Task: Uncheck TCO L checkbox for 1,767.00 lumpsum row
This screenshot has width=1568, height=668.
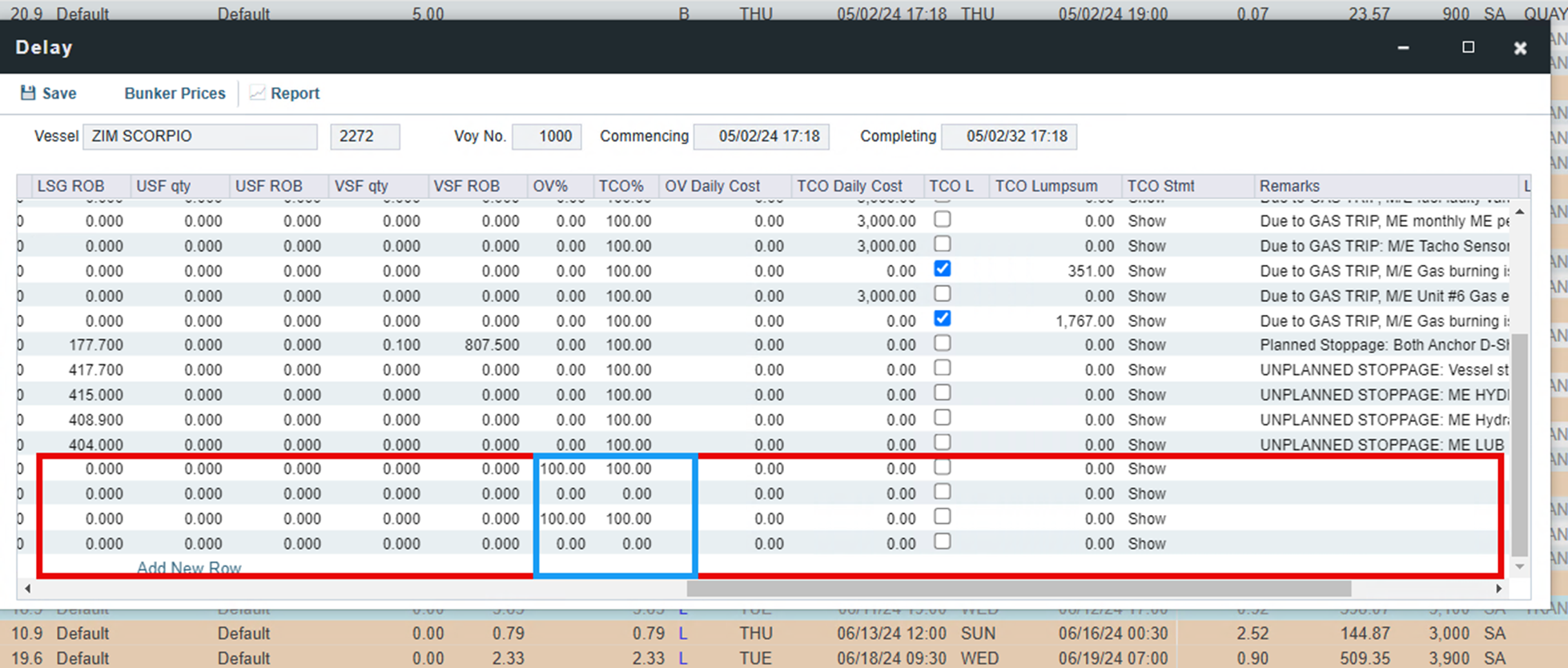Action: [943, 319]
